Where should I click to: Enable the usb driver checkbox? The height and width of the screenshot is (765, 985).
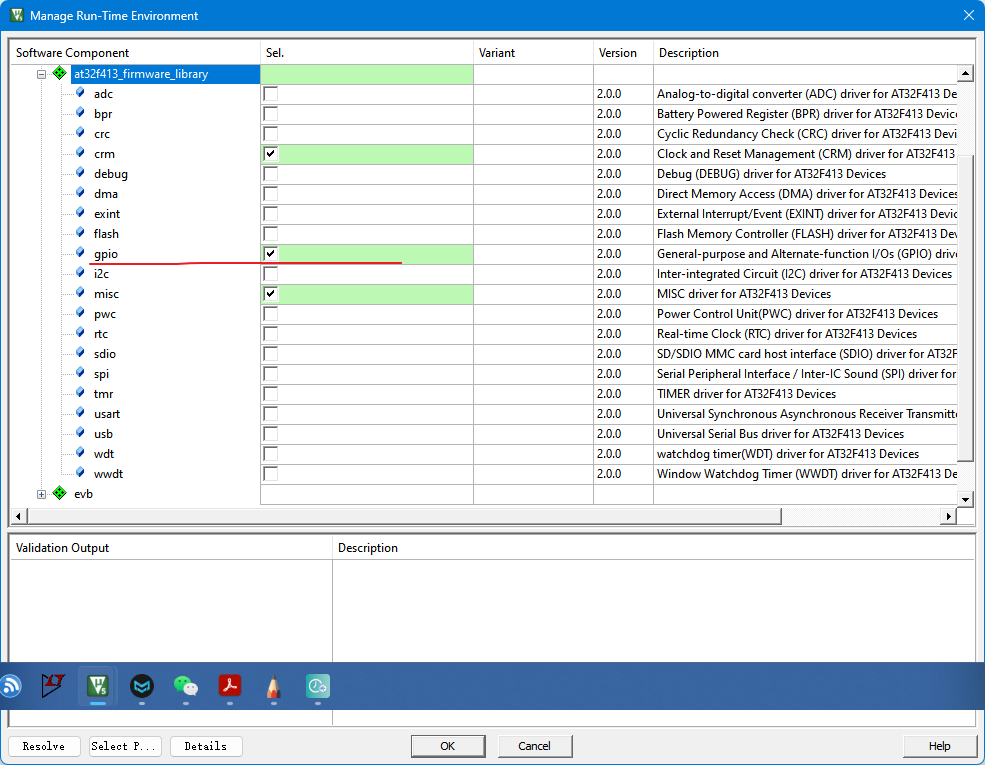pos(271,434)
